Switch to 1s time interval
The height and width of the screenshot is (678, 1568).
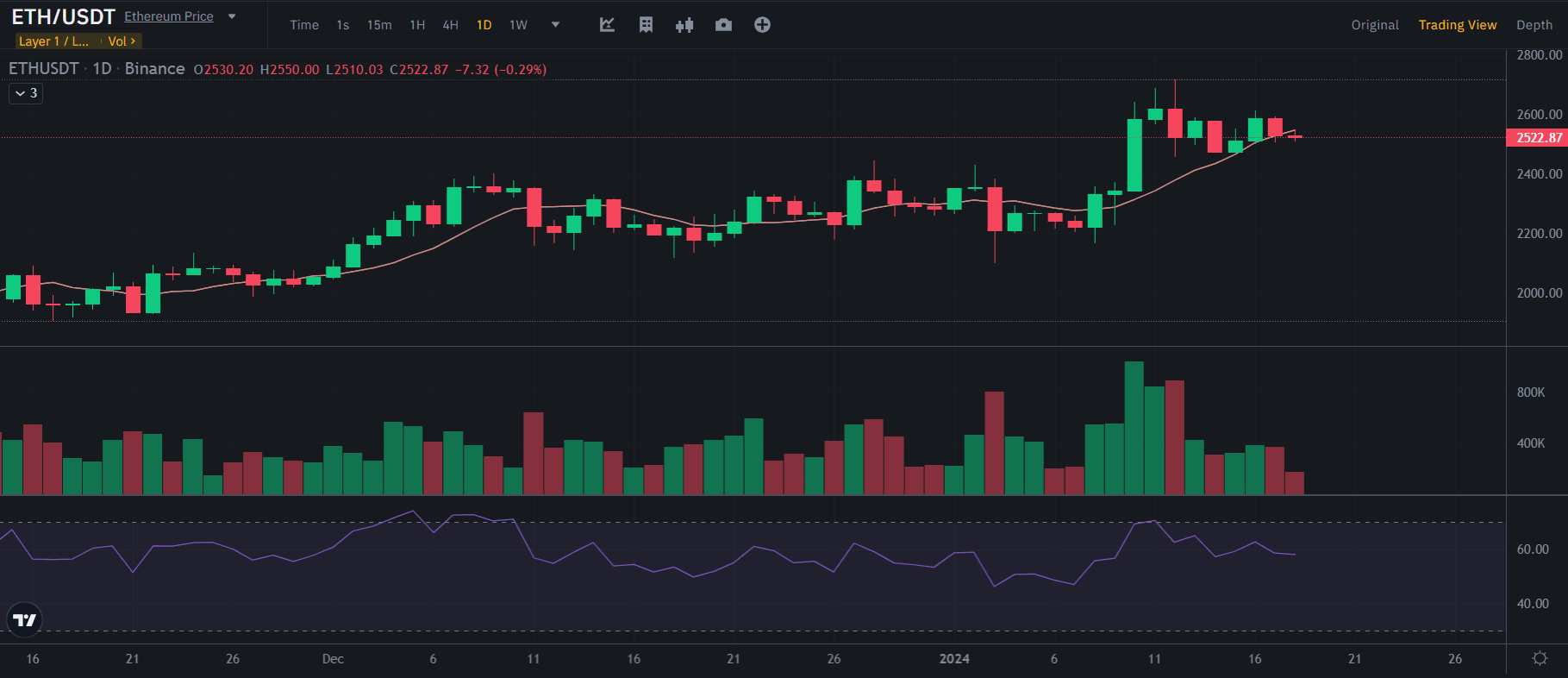click(x=343, y=25)
